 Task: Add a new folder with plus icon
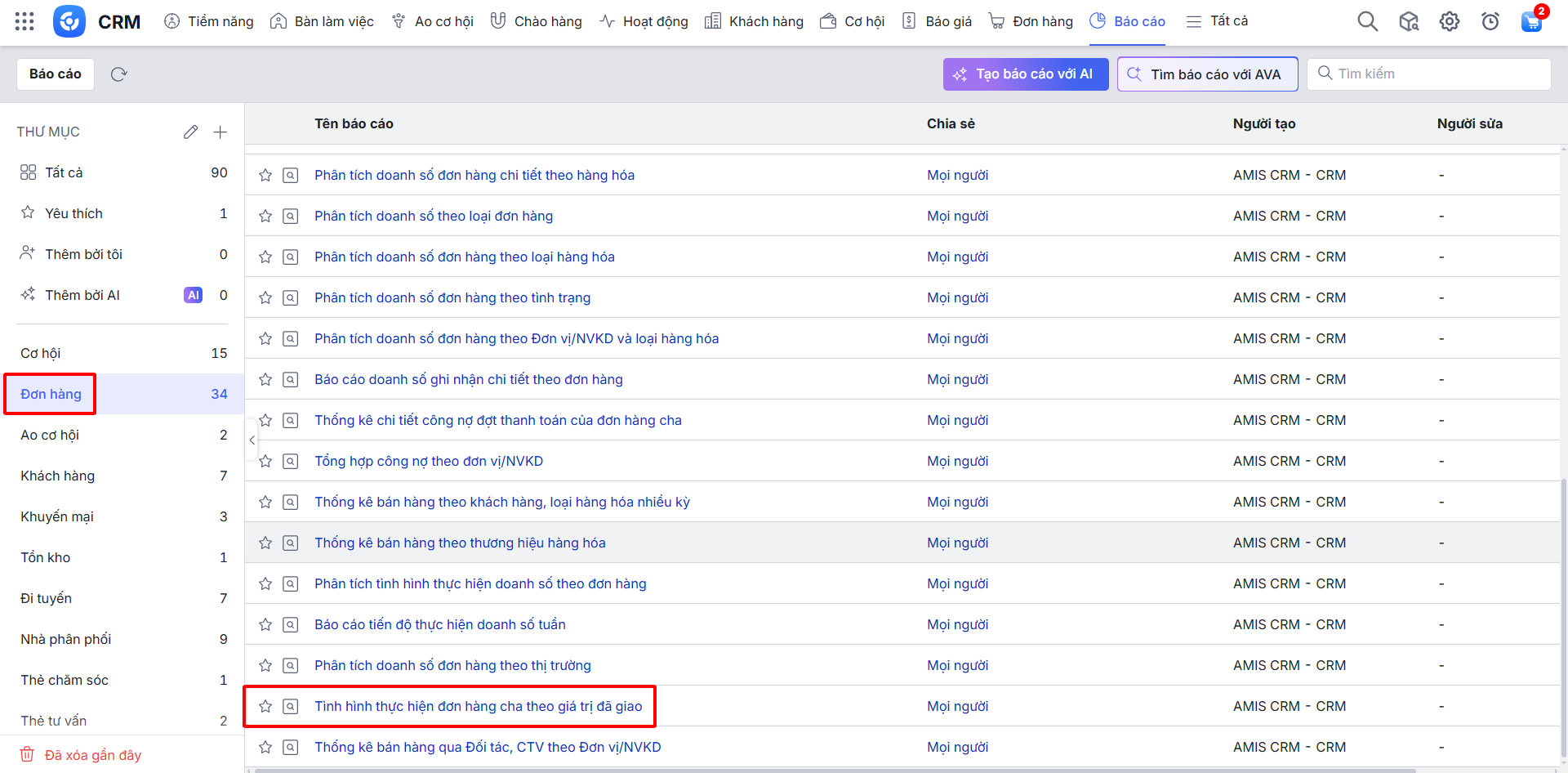tap(220, 132)
